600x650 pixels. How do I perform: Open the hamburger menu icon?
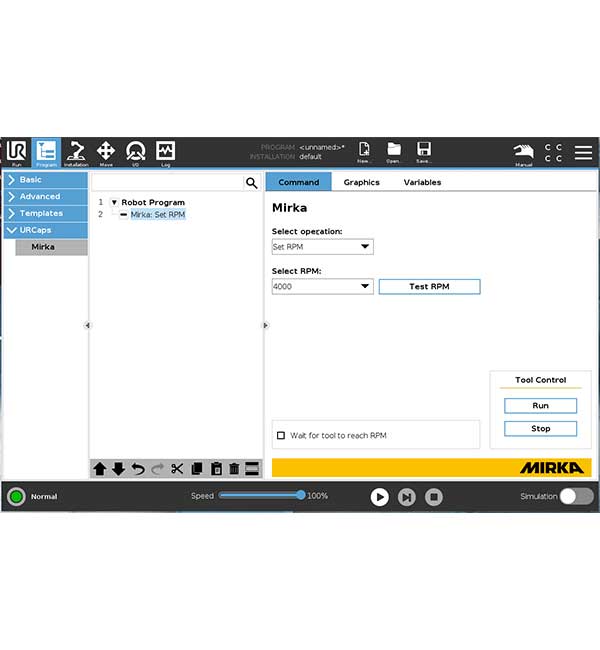583,152
